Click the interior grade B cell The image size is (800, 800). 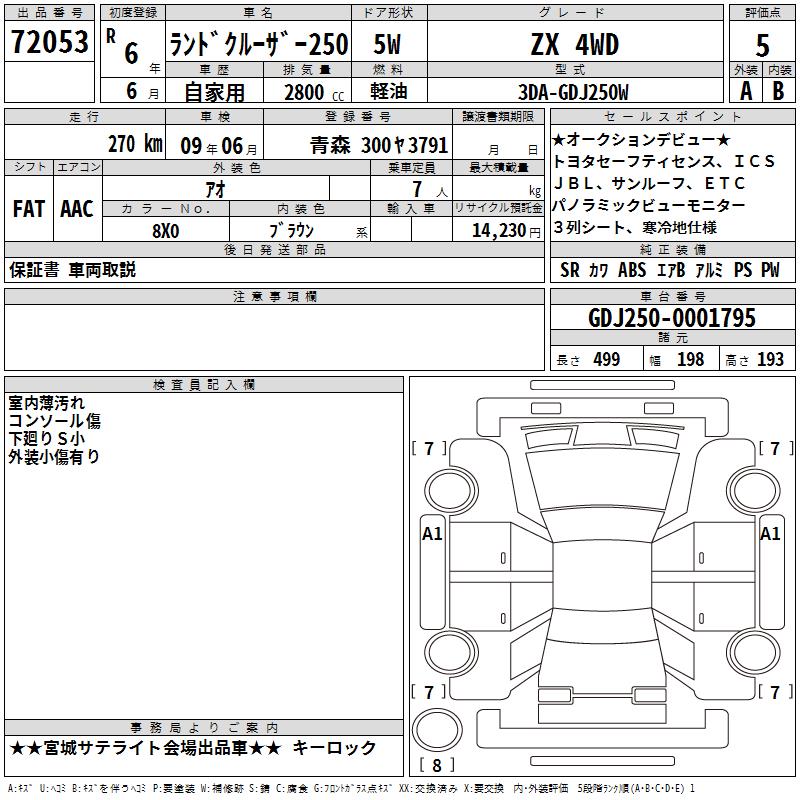(x=779, y=91)
